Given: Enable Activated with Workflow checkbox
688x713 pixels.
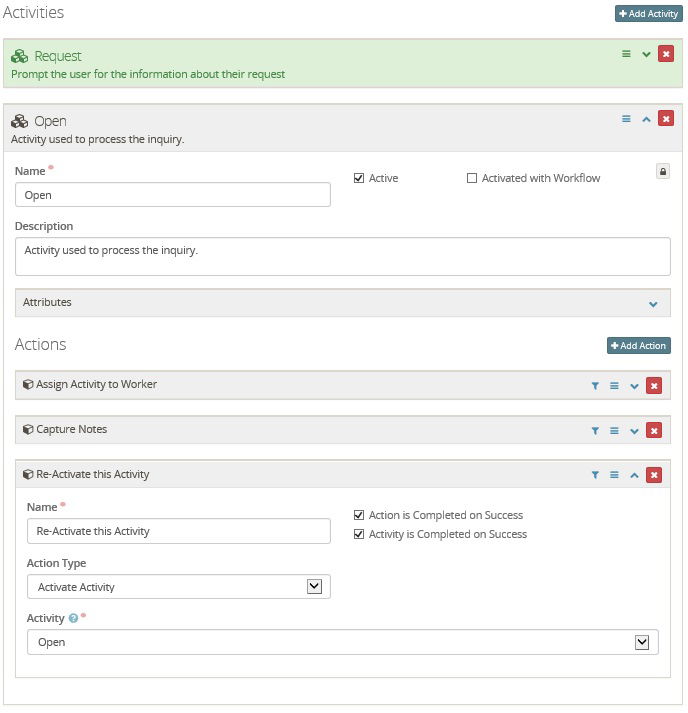Looking at the screenshot, I should (x=472, y=178).
